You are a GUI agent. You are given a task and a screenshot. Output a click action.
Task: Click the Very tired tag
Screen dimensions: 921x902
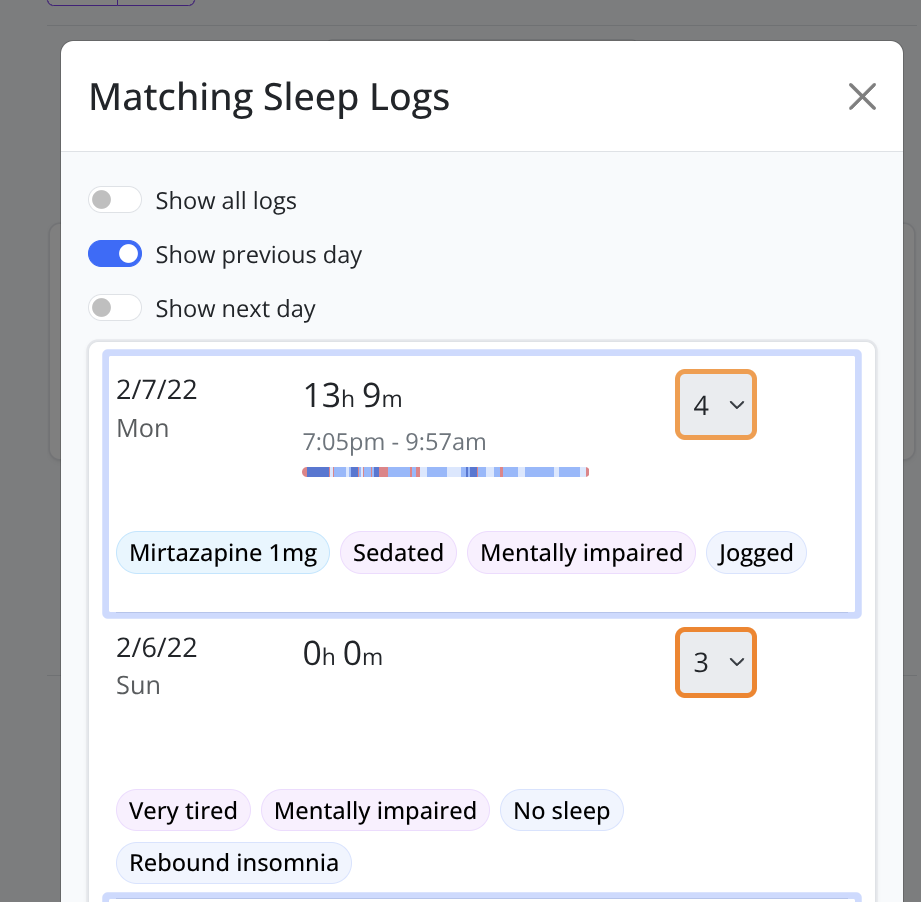pyautogui.click(x=183, y=810)
